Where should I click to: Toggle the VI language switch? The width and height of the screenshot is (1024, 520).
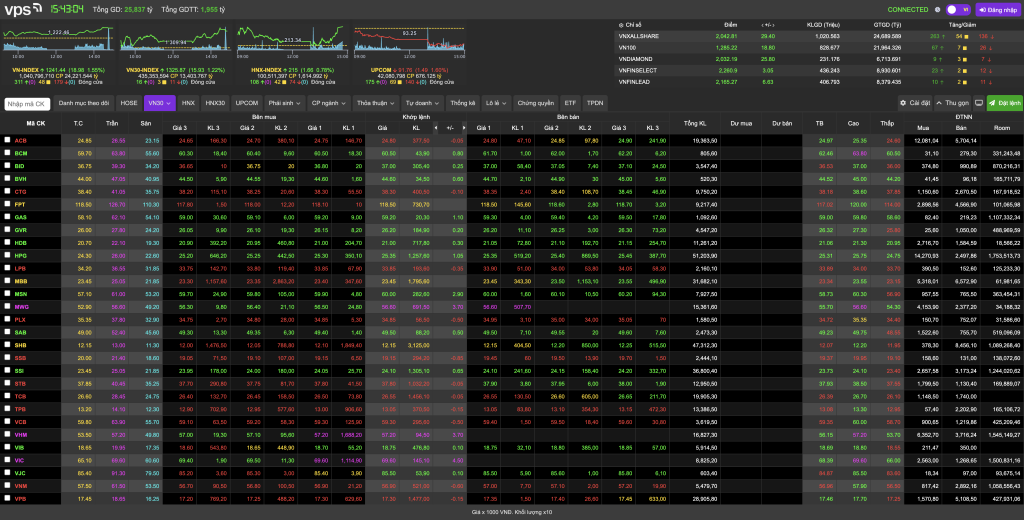(957, 10)
